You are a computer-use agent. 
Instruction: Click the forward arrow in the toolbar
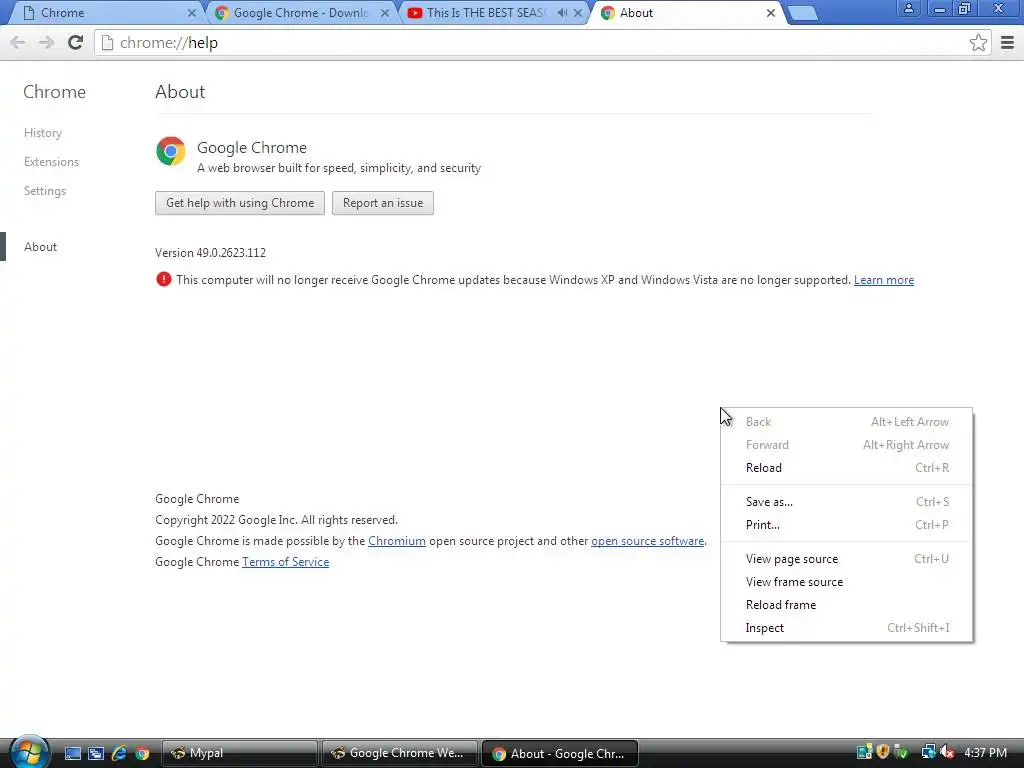(46, 42)
